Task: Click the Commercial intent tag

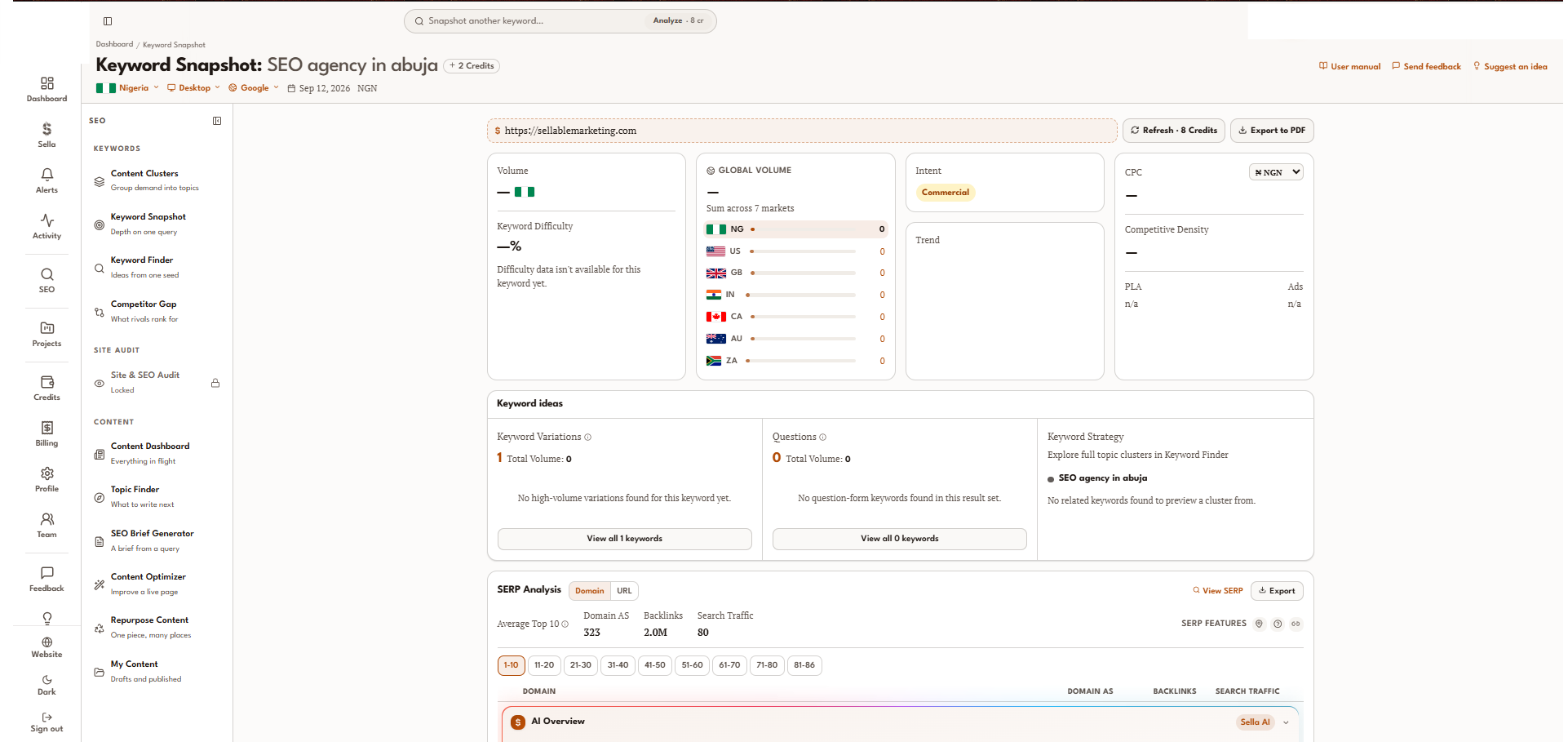Action: [946, 193]
